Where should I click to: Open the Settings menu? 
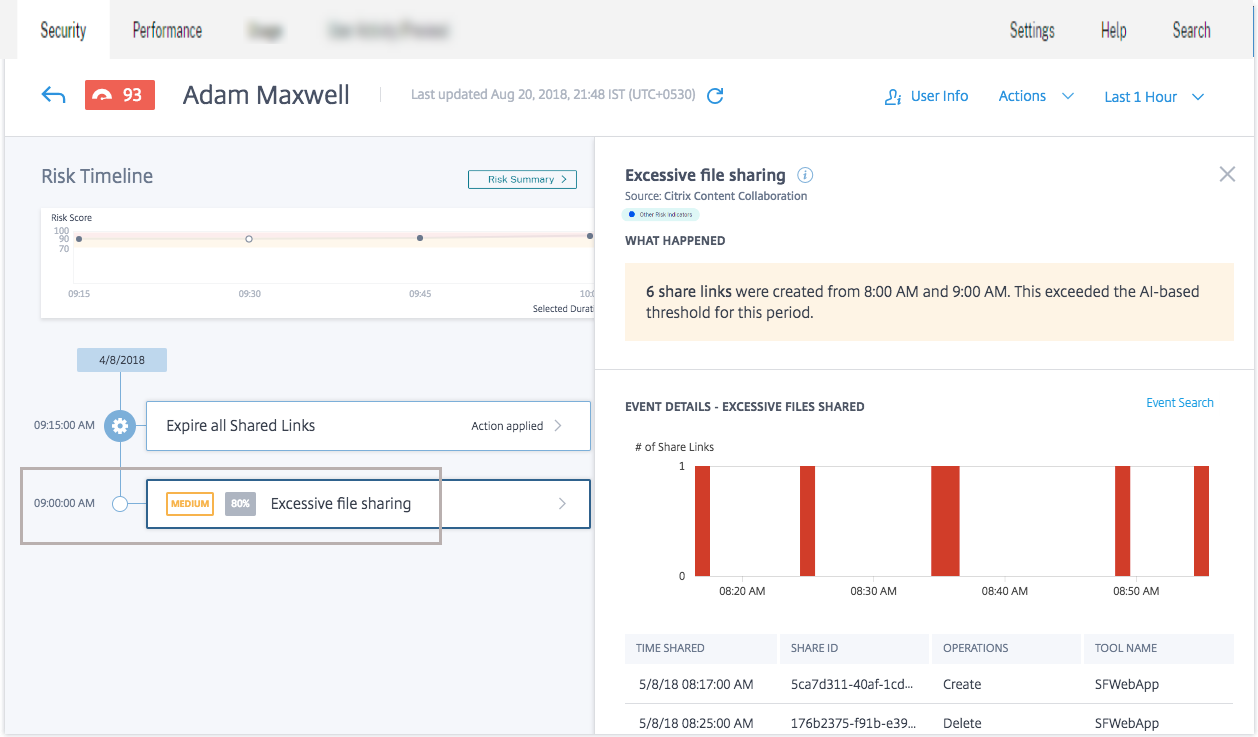(x=1032, y=30)
